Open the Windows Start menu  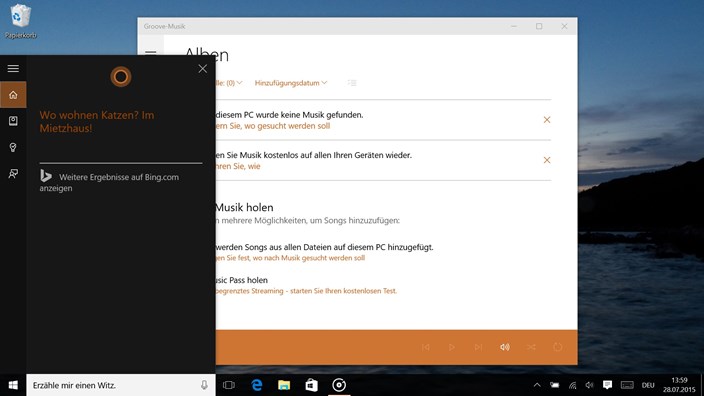pyautogui.click(x=13, y=385)
